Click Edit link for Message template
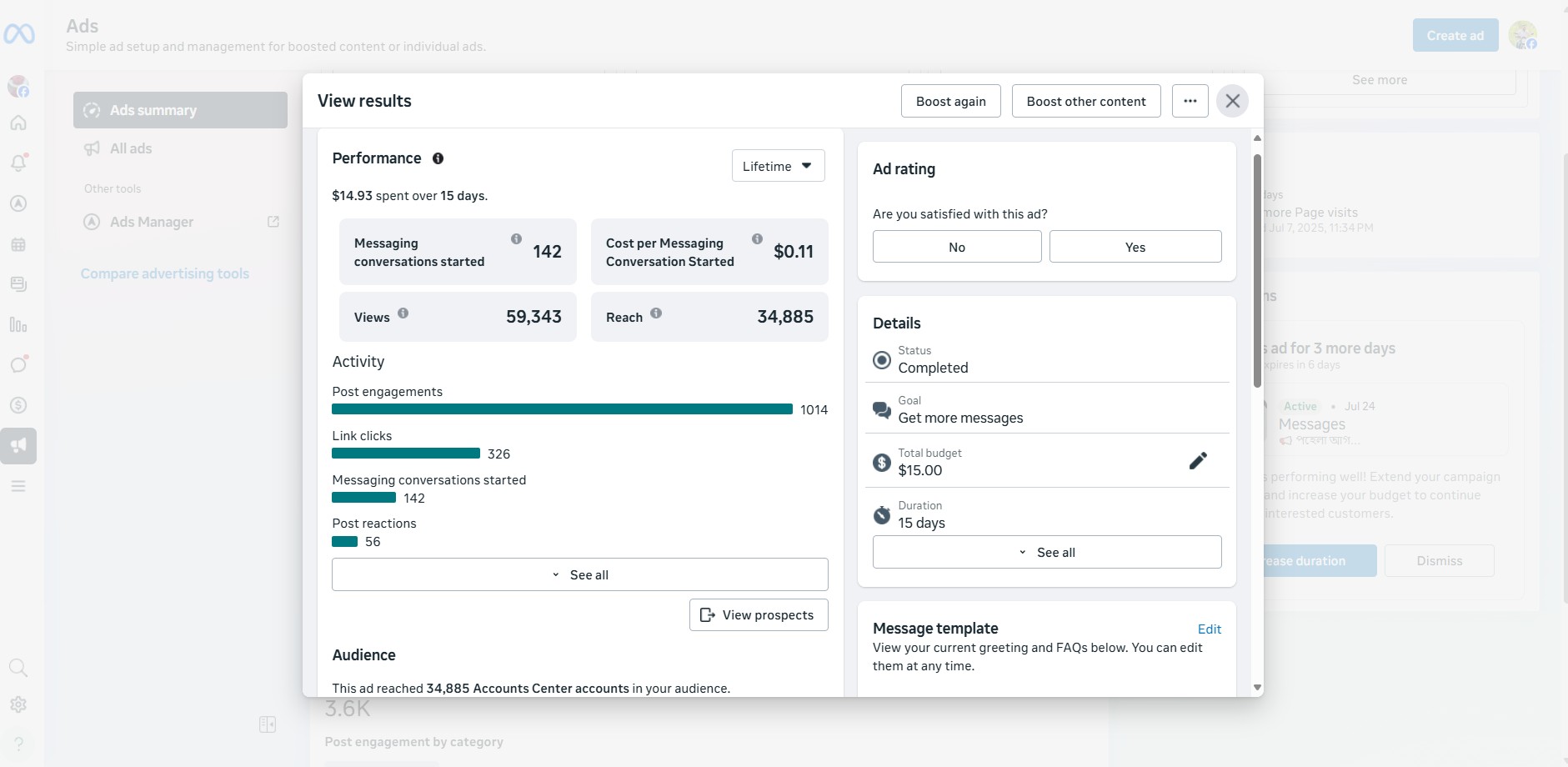The height and width of the screenshot is (767, 1568). [1209, 629]
